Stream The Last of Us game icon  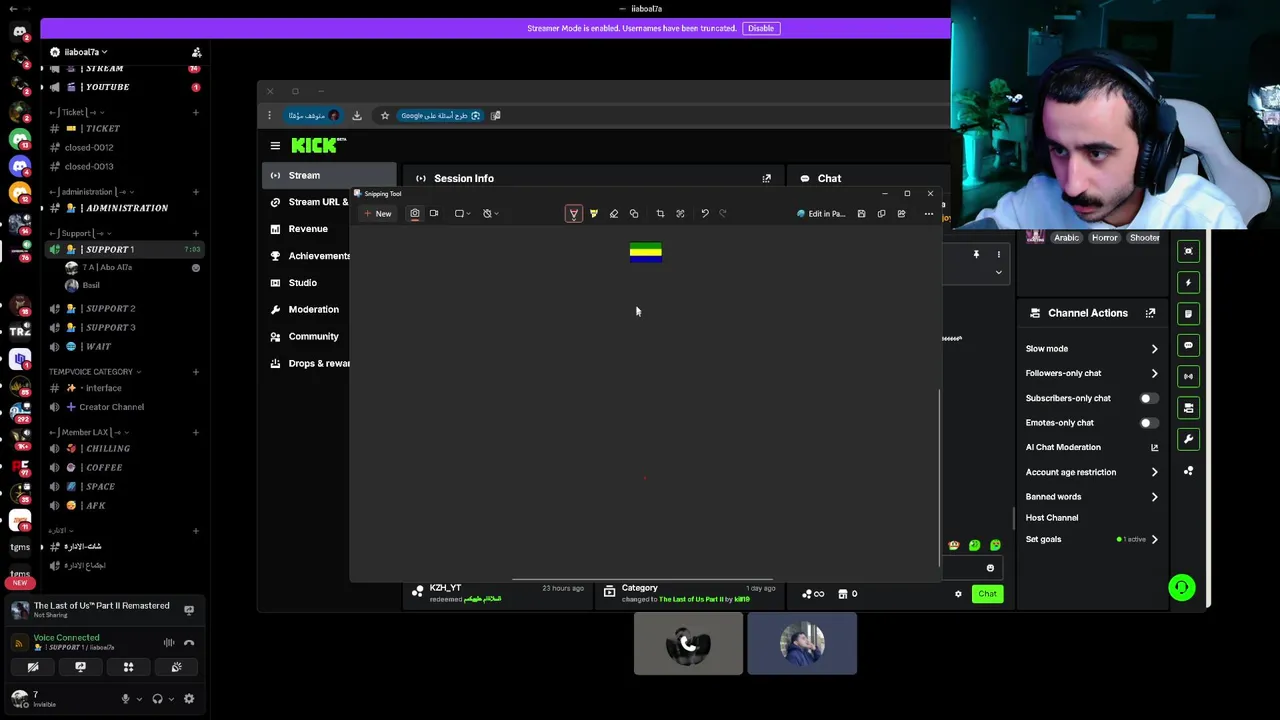pyautogui.click(x=189, y=609)
